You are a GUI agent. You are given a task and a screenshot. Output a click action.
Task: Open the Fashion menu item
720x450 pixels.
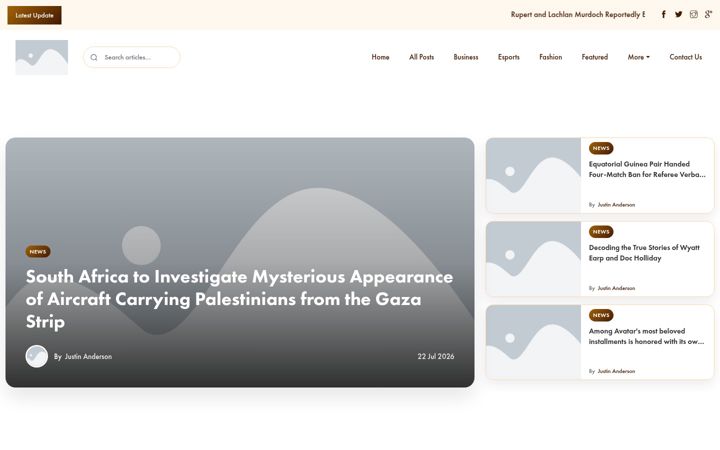(551, 57)
